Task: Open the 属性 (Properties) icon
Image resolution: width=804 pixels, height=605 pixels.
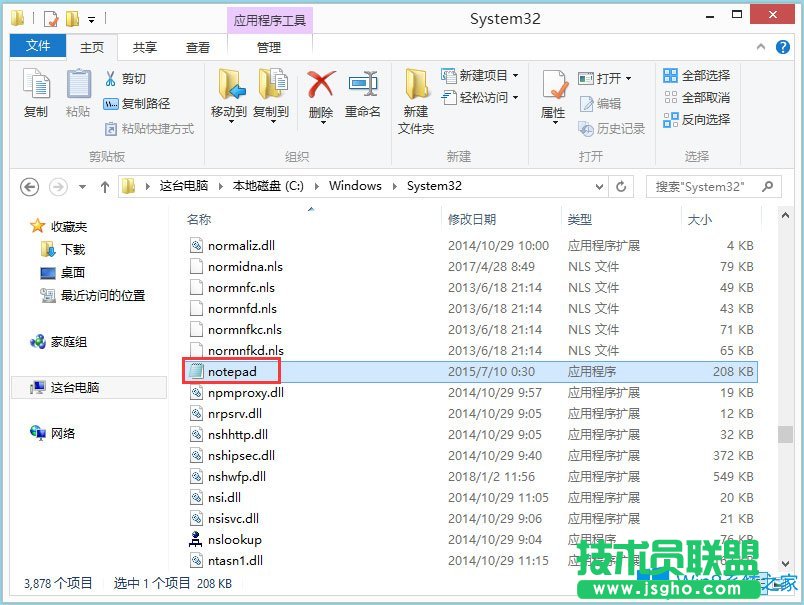Action: [x=552, y=92]
